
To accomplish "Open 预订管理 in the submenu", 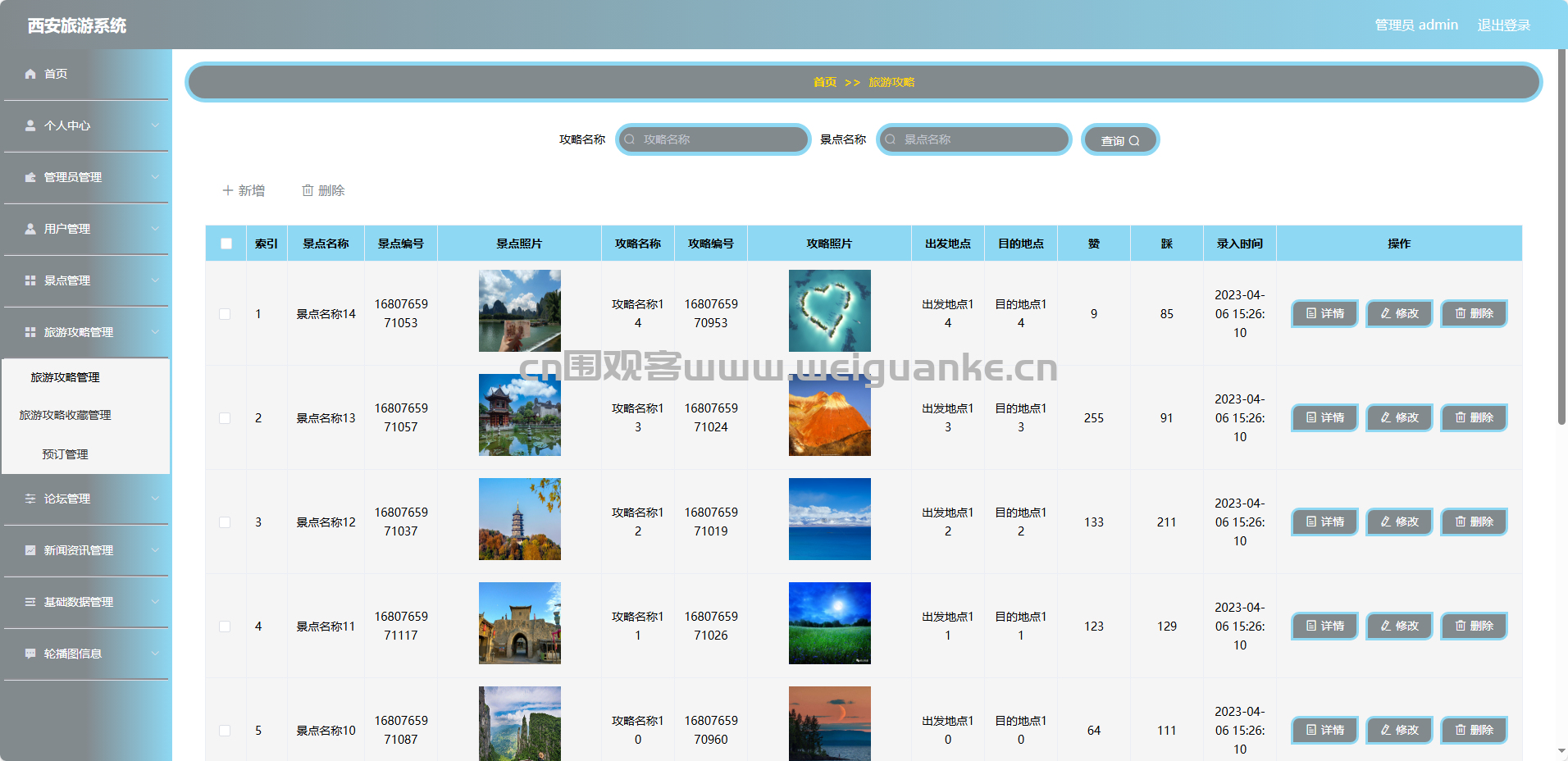I will pos(65,454).
